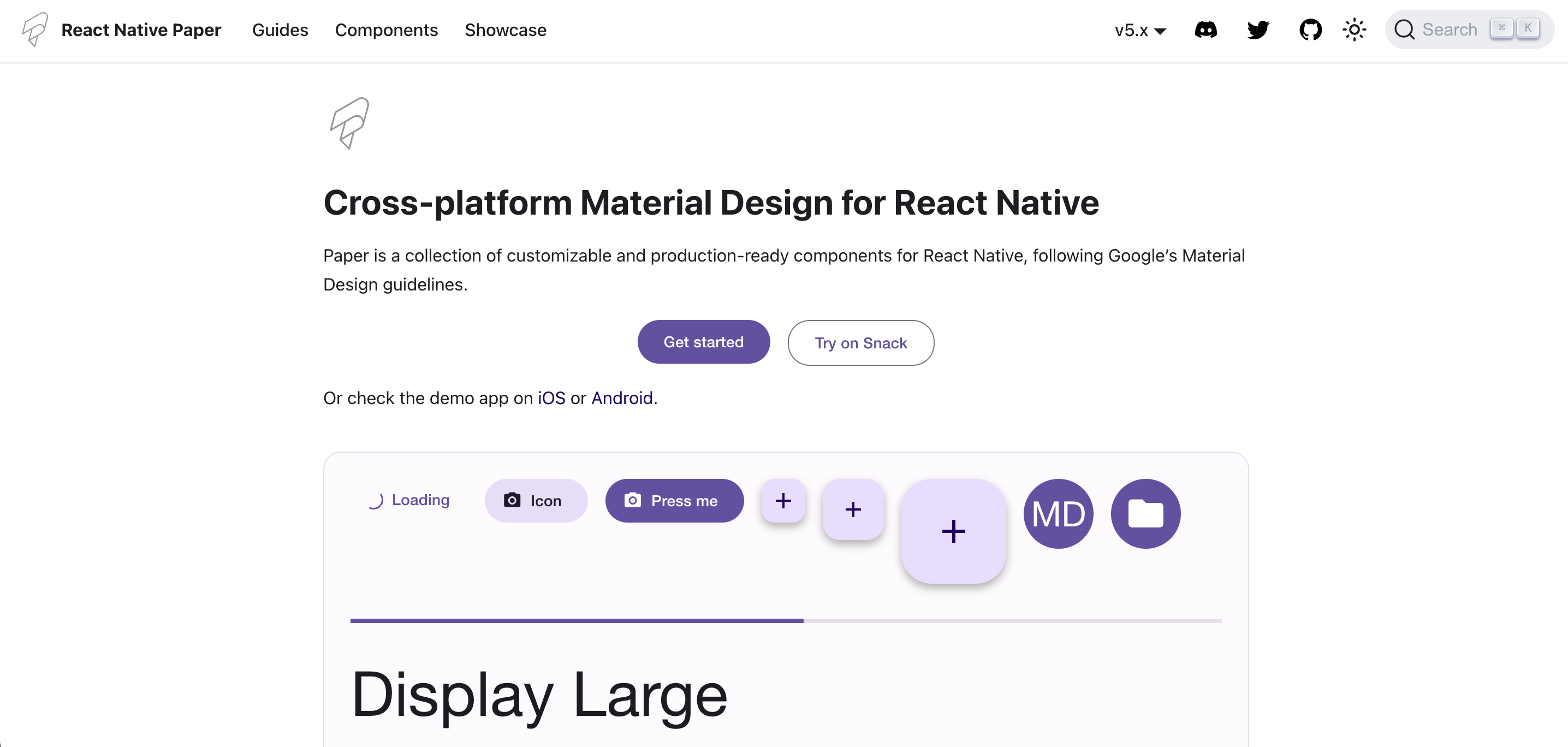Image resolution: width=1568 pixels, height=747 pixels.
Task: Open the Showcase menu item
Action: [x=505, y=30]
